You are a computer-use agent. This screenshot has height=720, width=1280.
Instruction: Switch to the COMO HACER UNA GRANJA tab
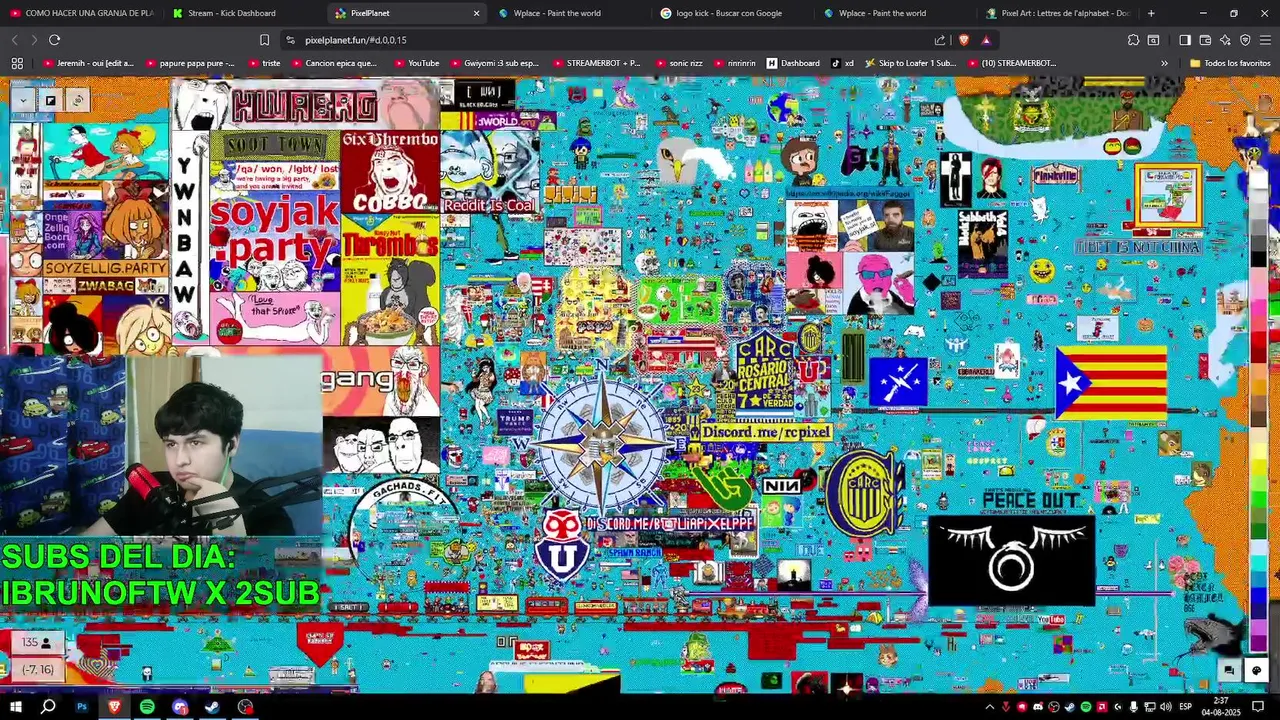coord(82,13)
